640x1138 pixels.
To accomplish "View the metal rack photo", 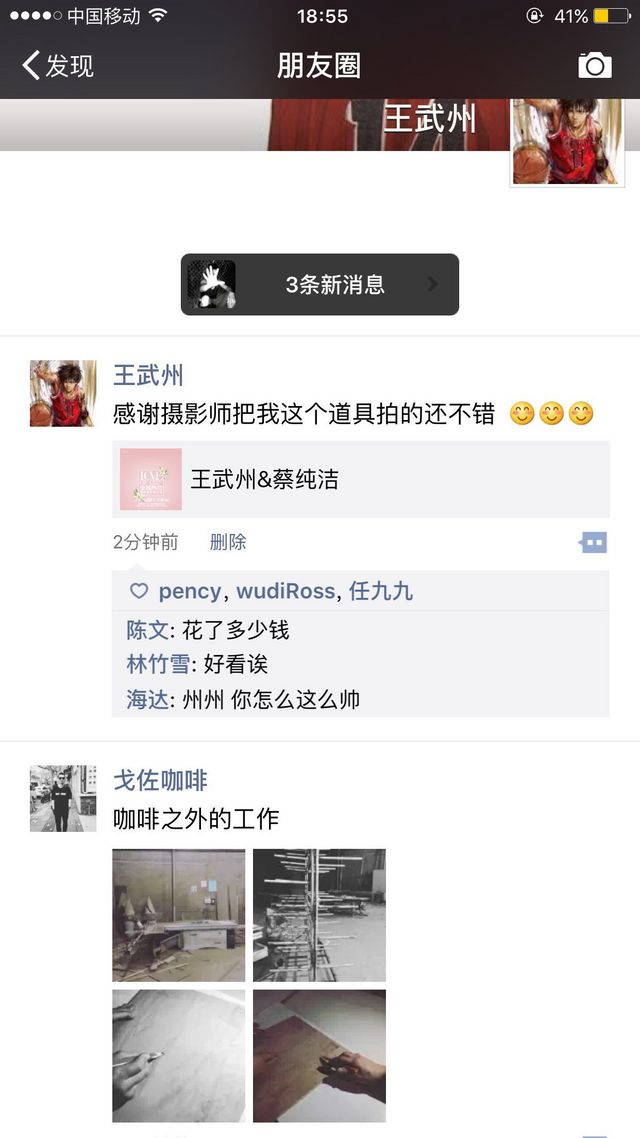I will [x=319, y=915].
